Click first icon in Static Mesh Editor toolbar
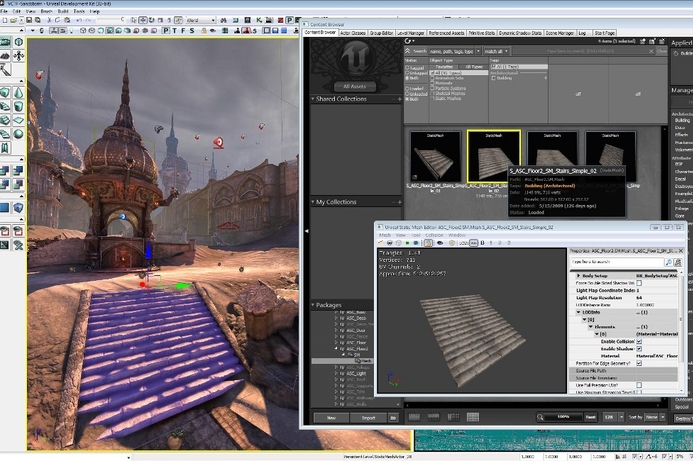Screen dimensions: 693x461 coord(381,243)
